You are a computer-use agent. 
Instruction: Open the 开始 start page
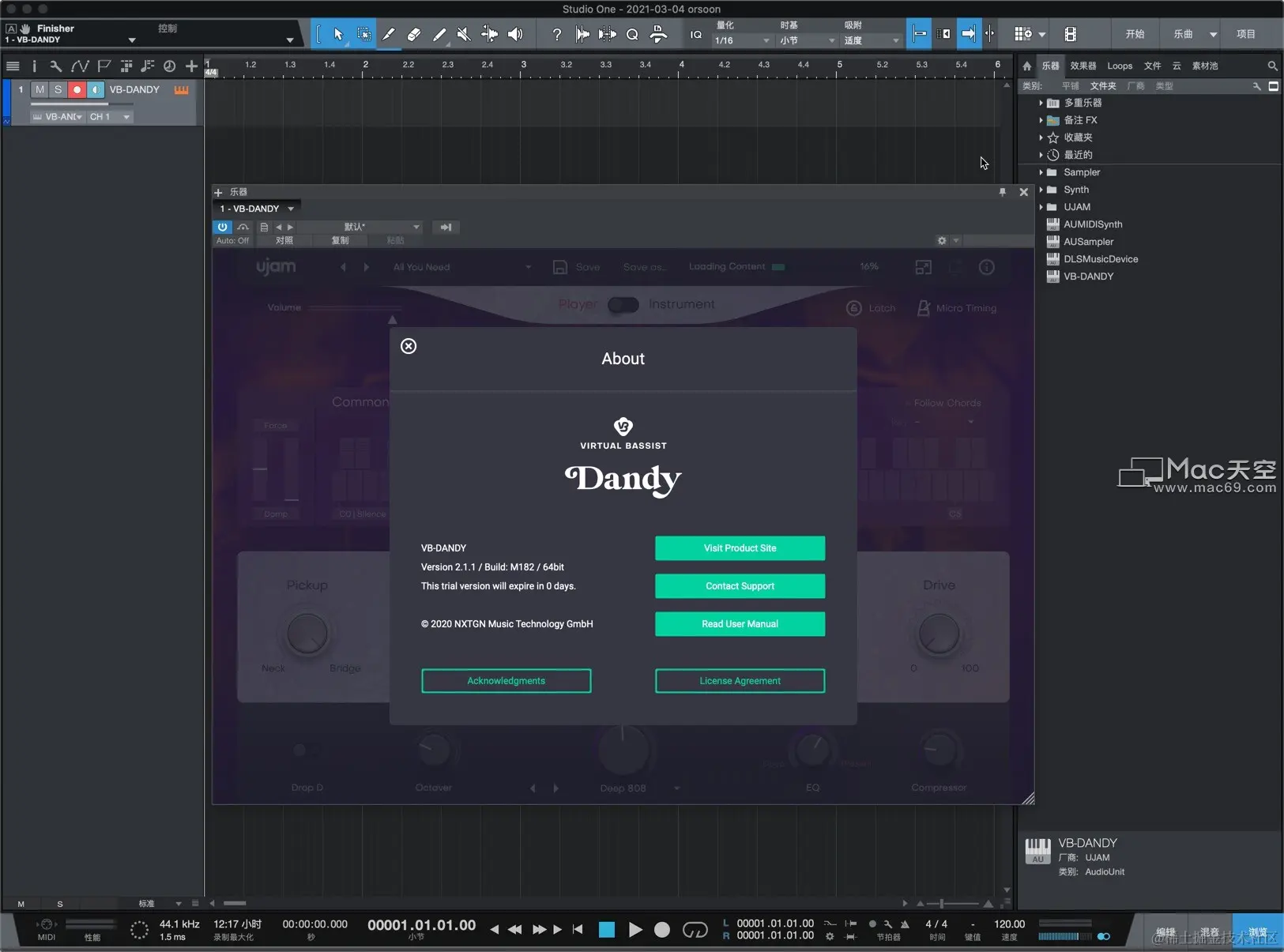(x=1135, y=34)
